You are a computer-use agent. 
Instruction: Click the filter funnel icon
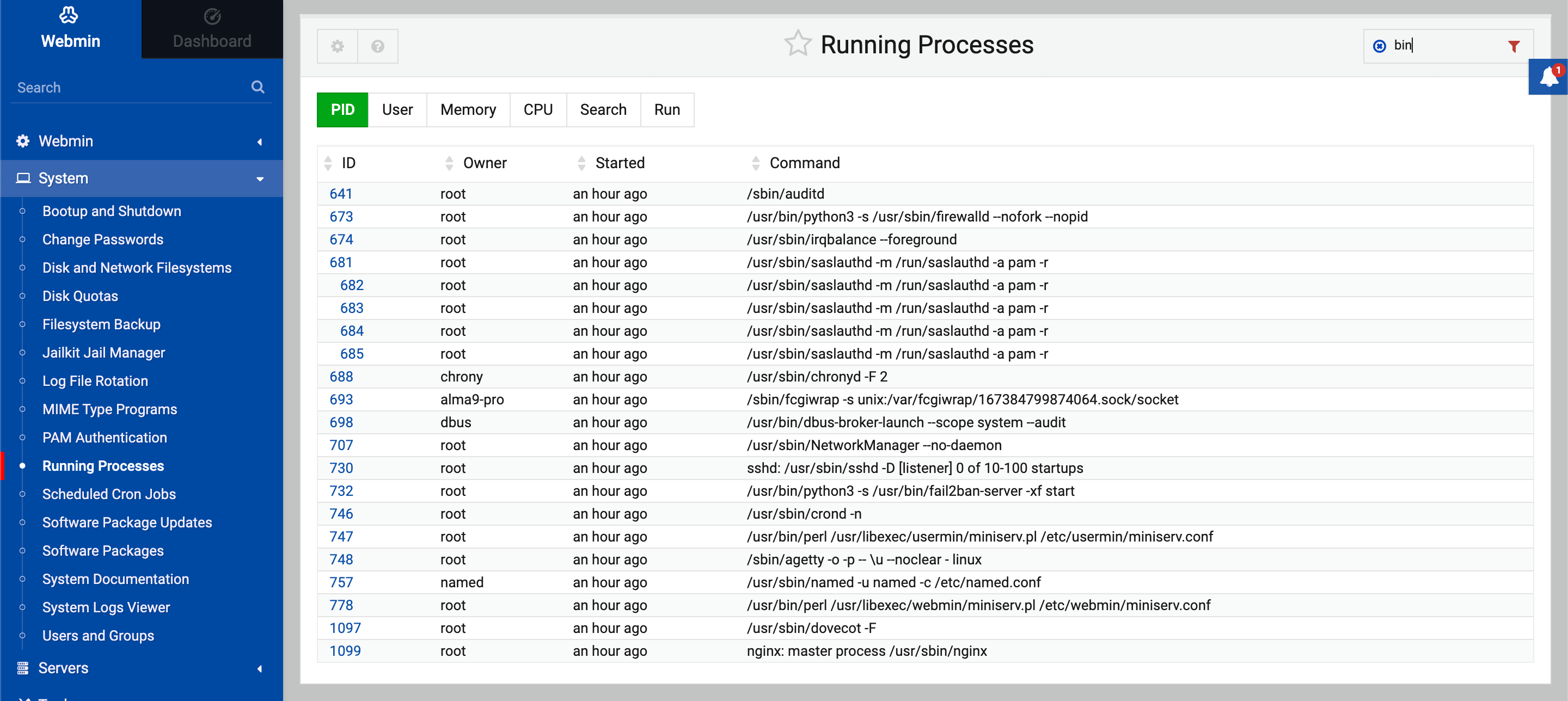[1514, 46]
